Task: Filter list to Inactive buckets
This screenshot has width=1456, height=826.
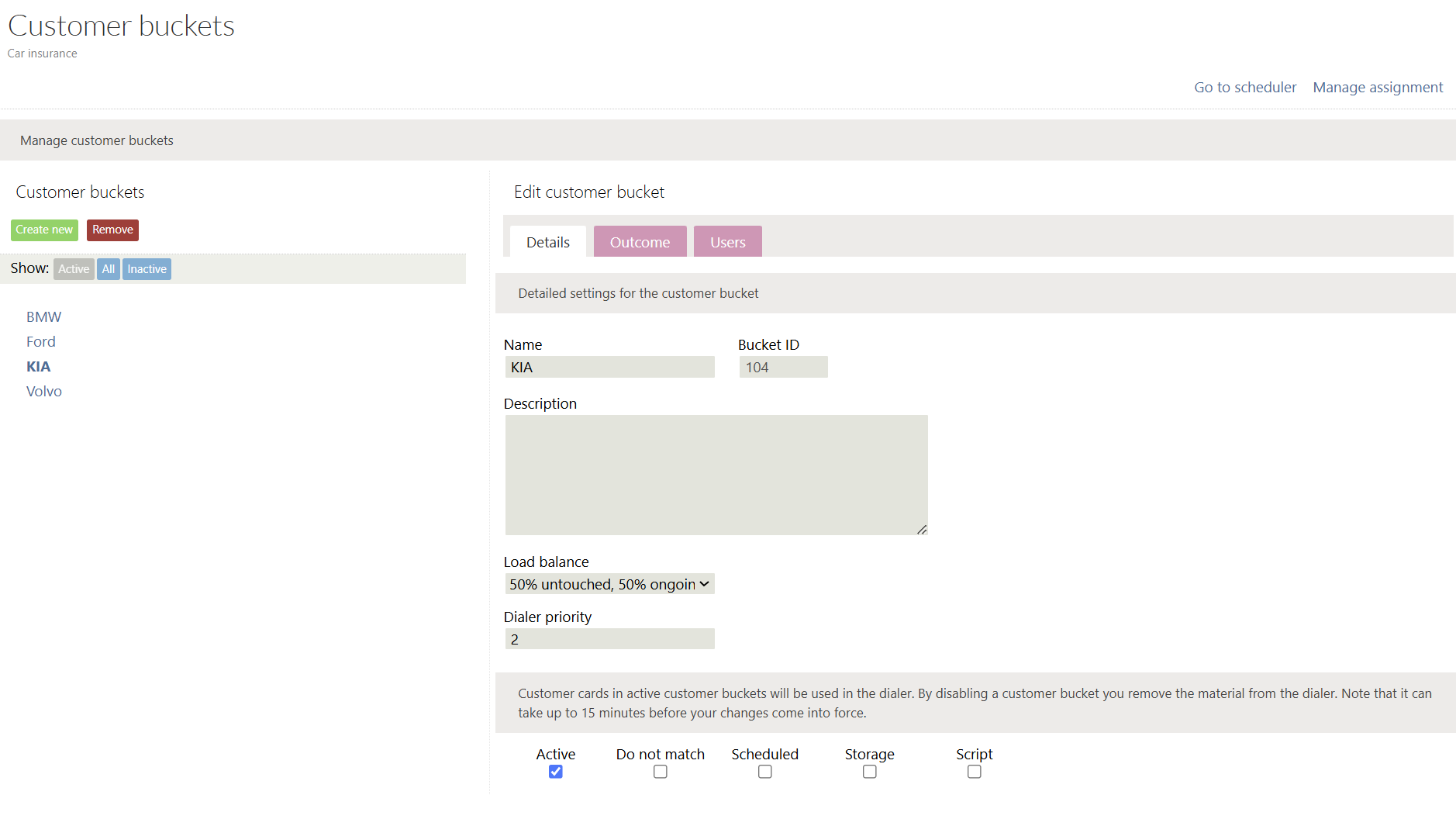Action: point(147,269)
